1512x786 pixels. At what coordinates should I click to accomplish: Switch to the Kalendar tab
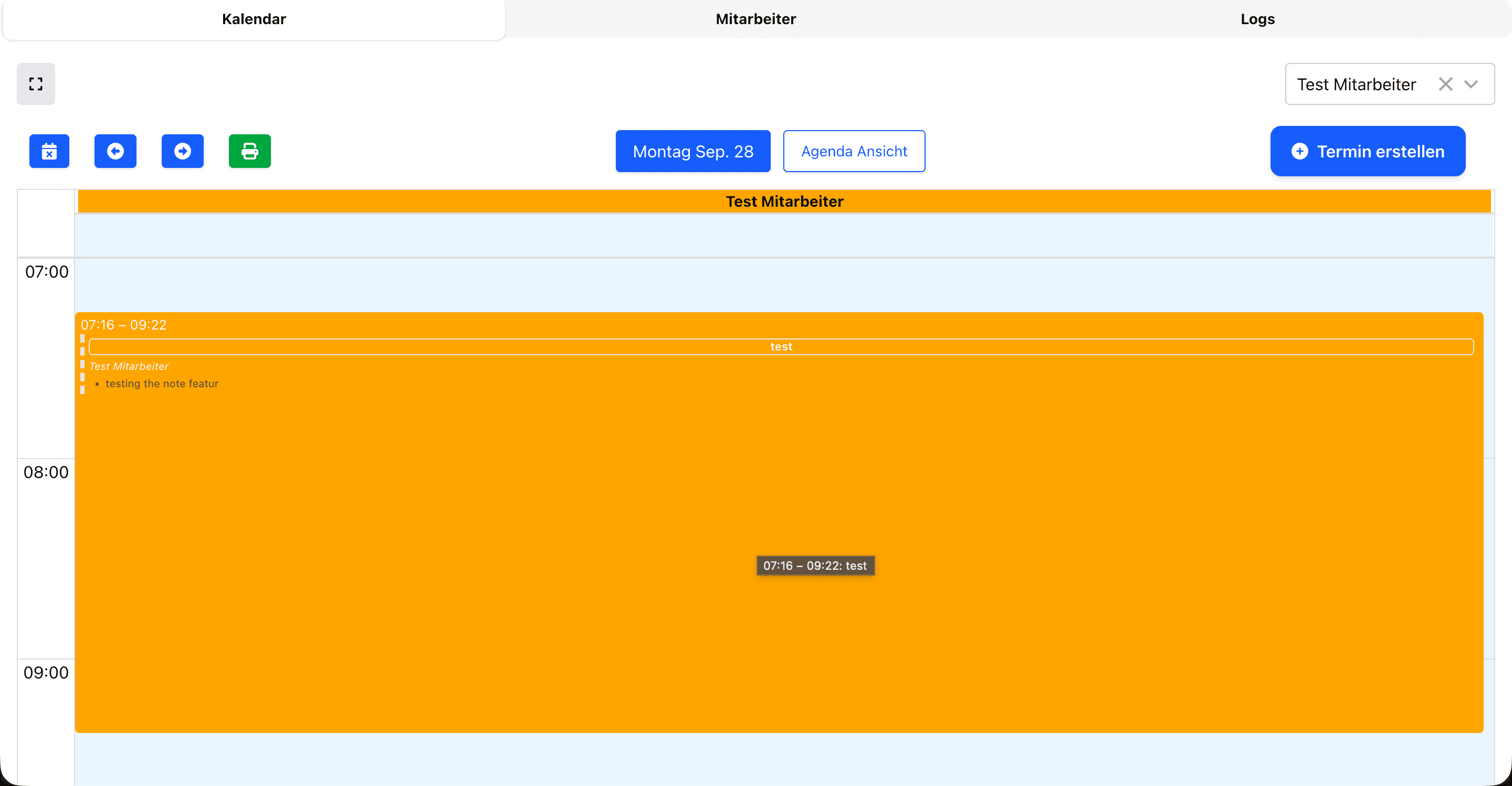254,19
